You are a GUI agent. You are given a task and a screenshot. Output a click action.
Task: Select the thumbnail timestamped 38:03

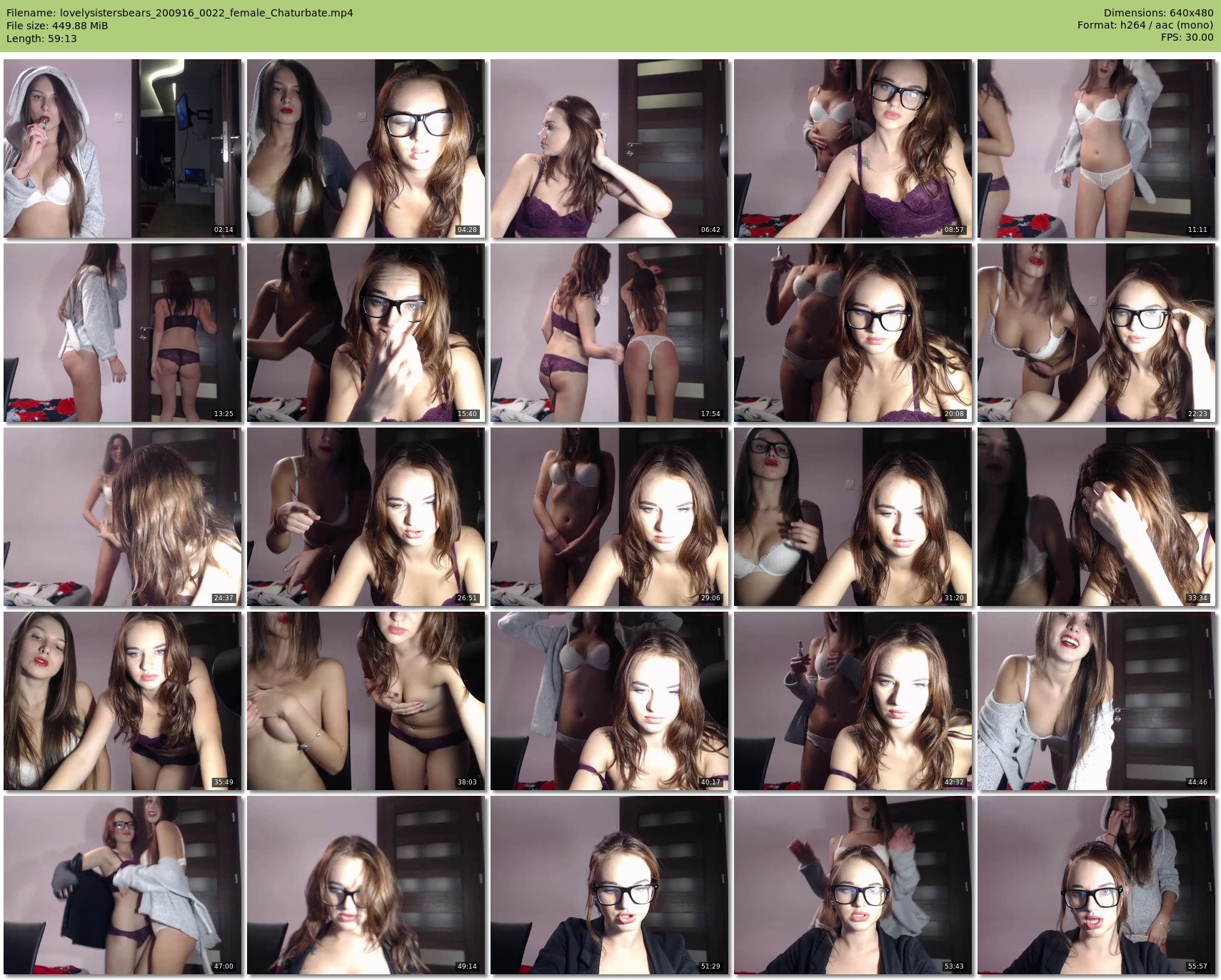tap(366, 701)
